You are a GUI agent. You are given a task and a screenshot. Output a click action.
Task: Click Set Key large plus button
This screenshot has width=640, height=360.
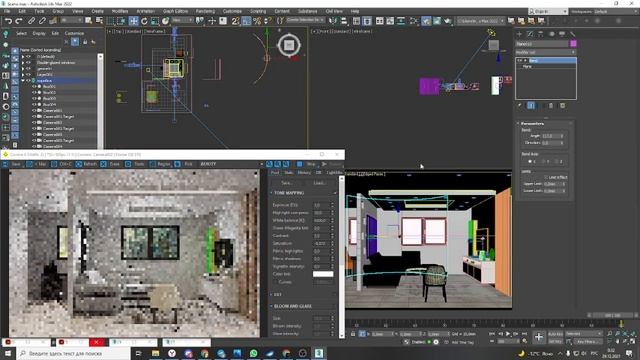coord(539,337)
